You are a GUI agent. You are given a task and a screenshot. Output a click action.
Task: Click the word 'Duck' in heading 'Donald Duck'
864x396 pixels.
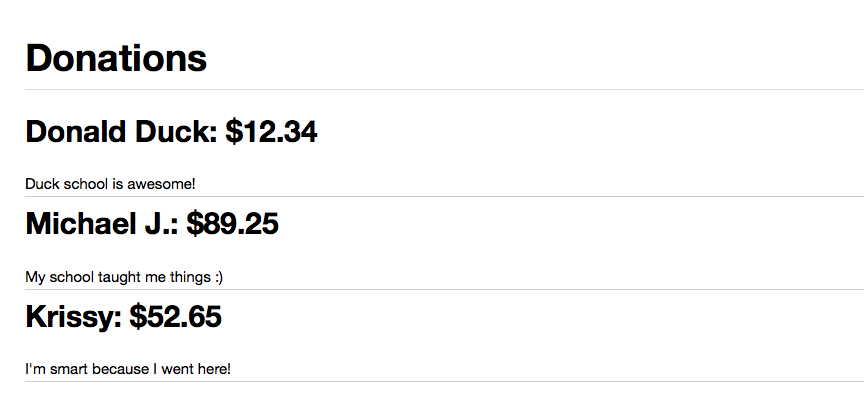point(176,132)
